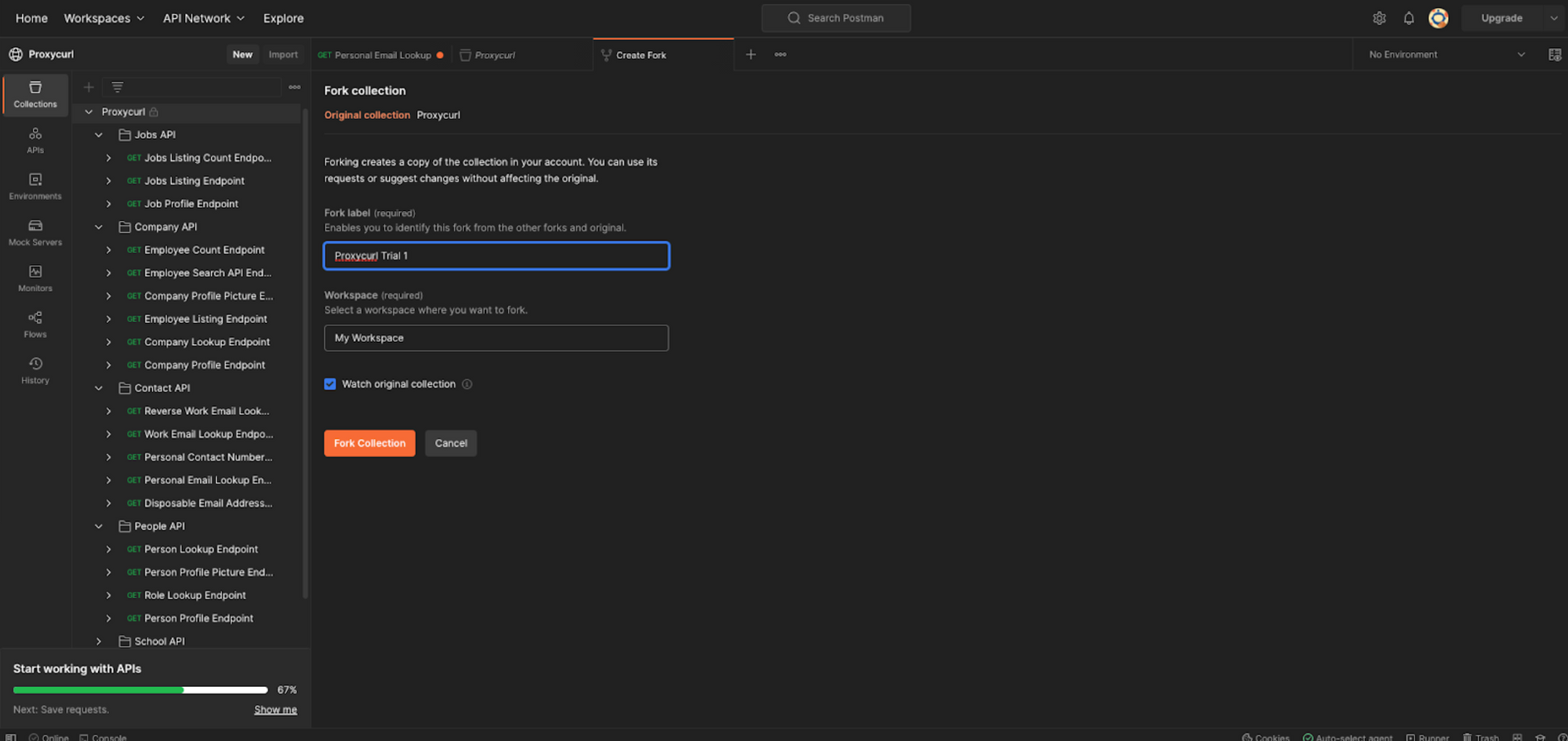
Task: Click the Fork label input field
Action: pyautogui.click(x=496, y=256)
